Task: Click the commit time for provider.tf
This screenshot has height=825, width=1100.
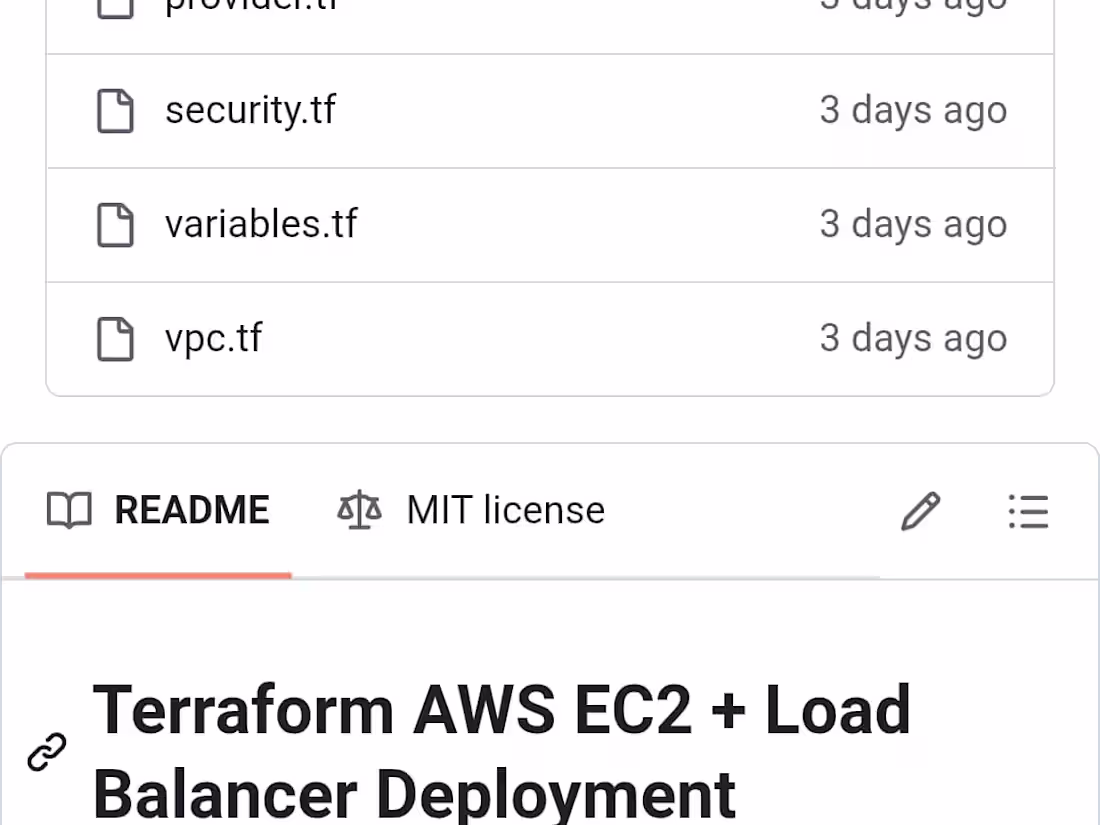Action: 913,6
